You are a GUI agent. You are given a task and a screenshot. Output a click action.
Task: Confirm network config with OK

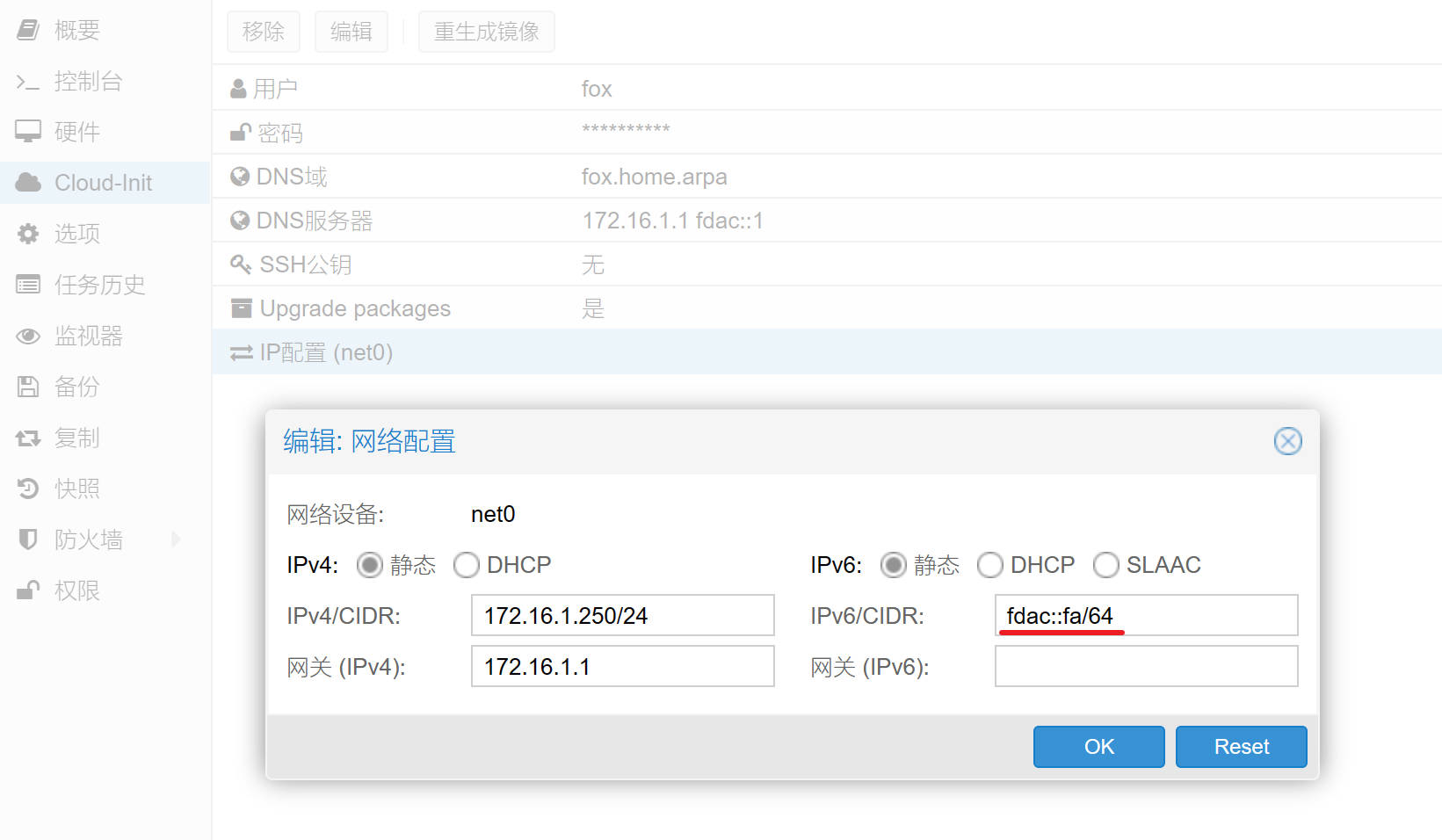1099,747
